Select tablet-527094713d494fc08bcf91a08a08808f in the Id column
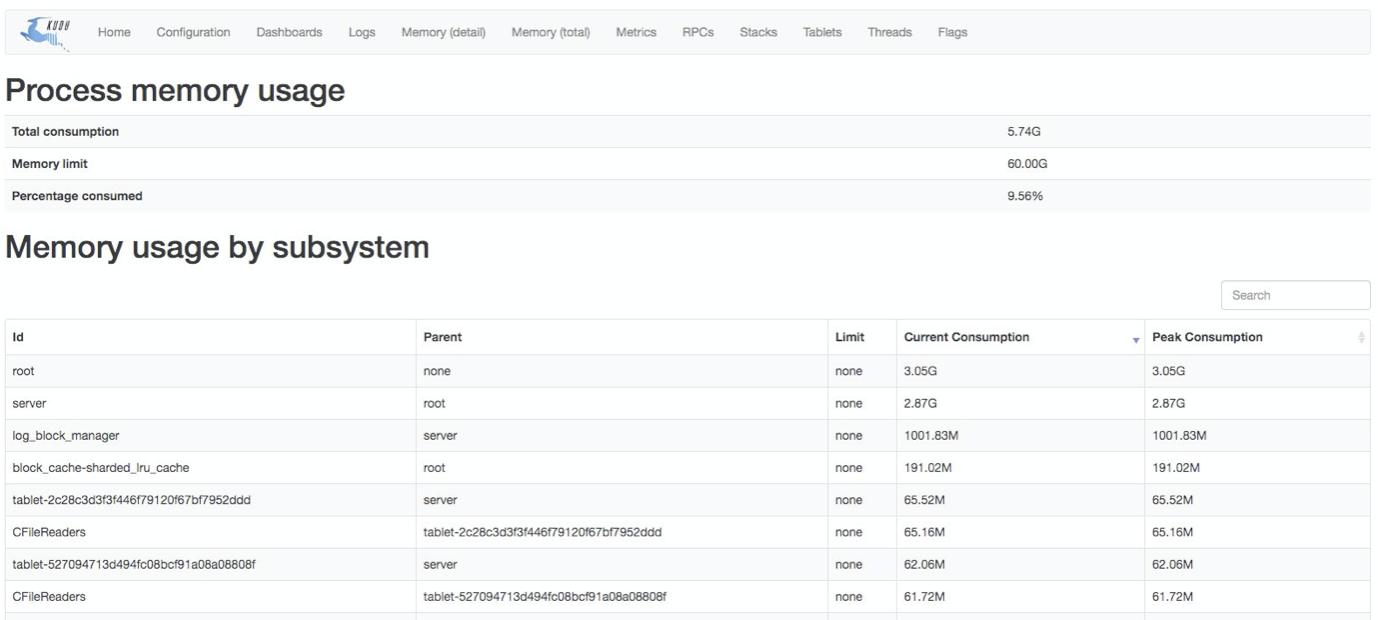Viewport: 1378px width, 620px height. point(211,564)
